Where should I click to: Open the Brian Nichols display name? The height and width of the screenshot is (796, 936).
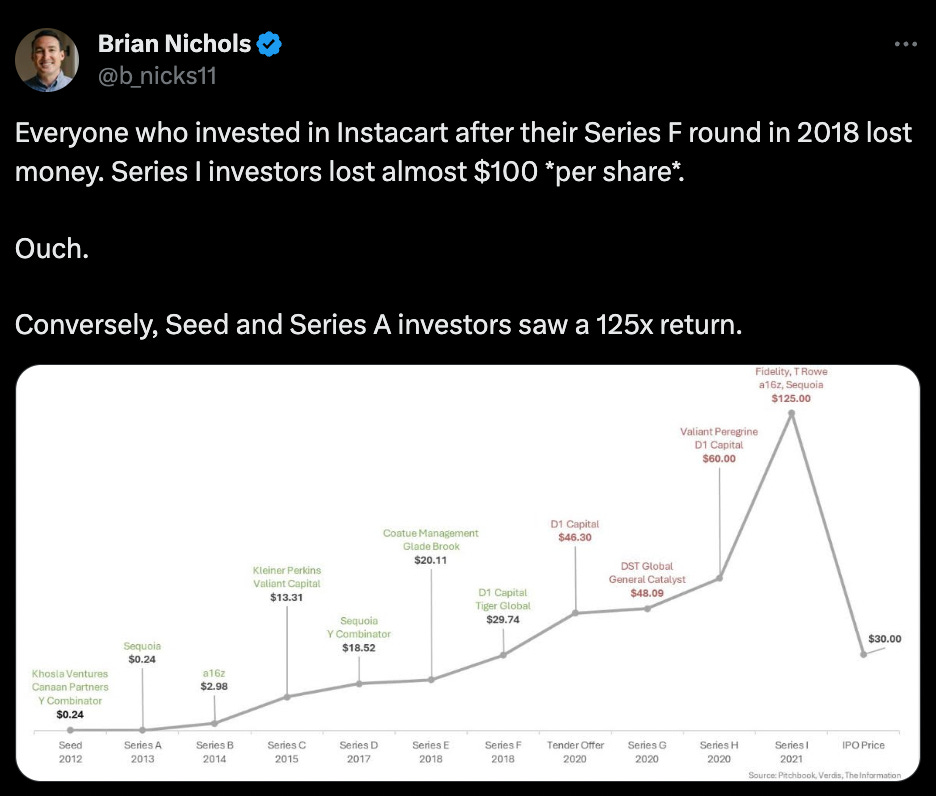click(174, 44)
